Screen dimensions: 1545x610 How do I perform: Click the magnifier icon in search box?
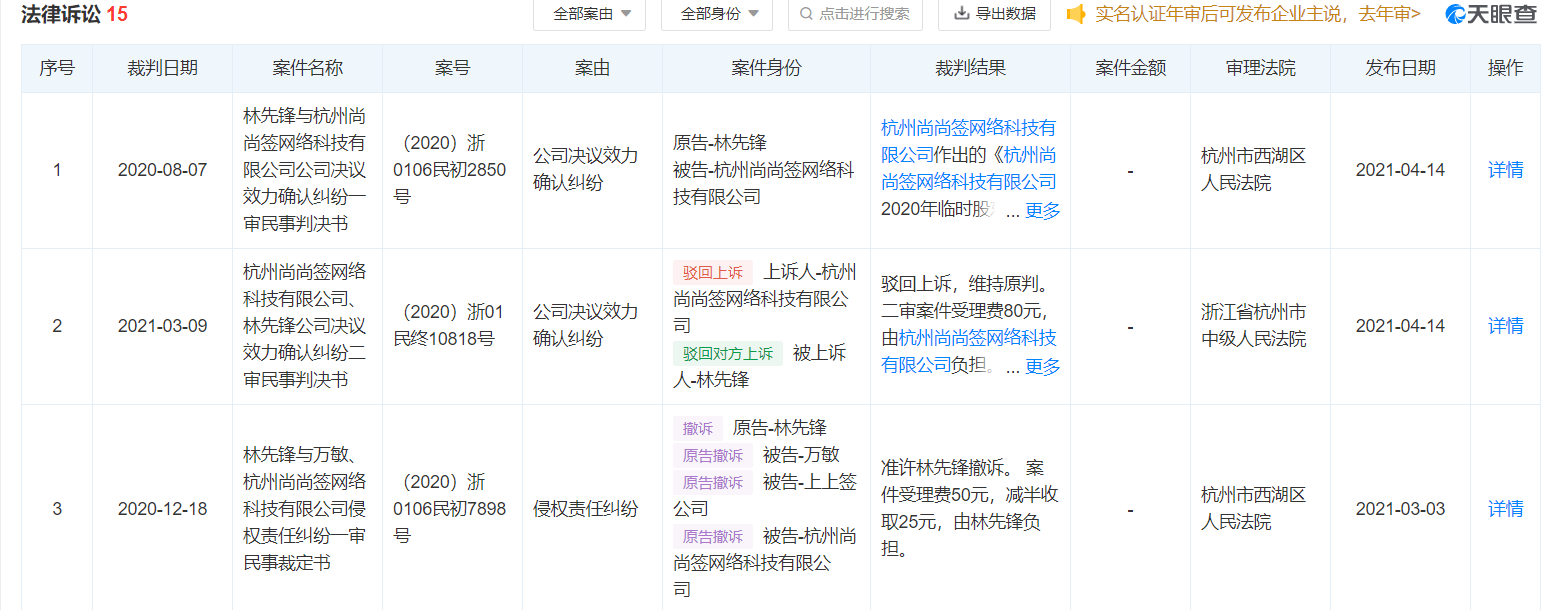pyautogui.click(x=806, y=14)
